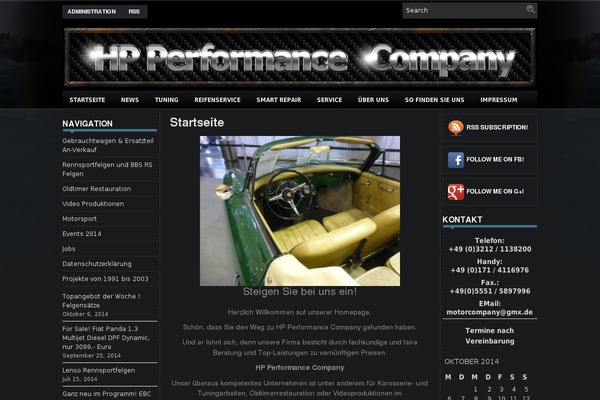
Task: Open Fiat Panda 1.3 Multijet post
Action: [106, 338]
